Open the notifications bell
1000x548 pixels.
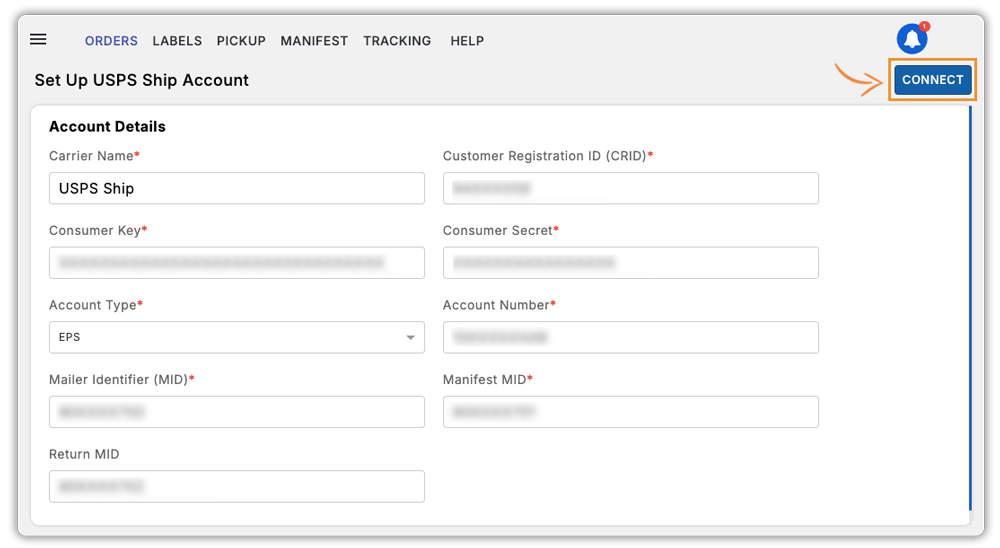tap(912, 39)
